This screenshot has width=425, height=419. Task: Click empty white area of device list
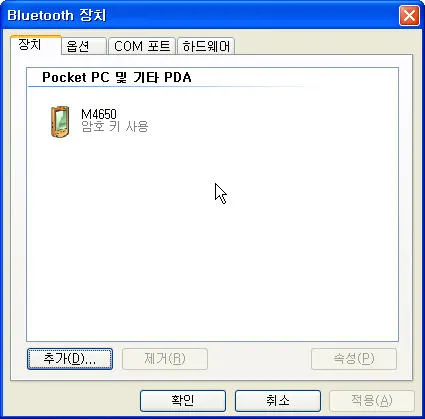point(213,250)
